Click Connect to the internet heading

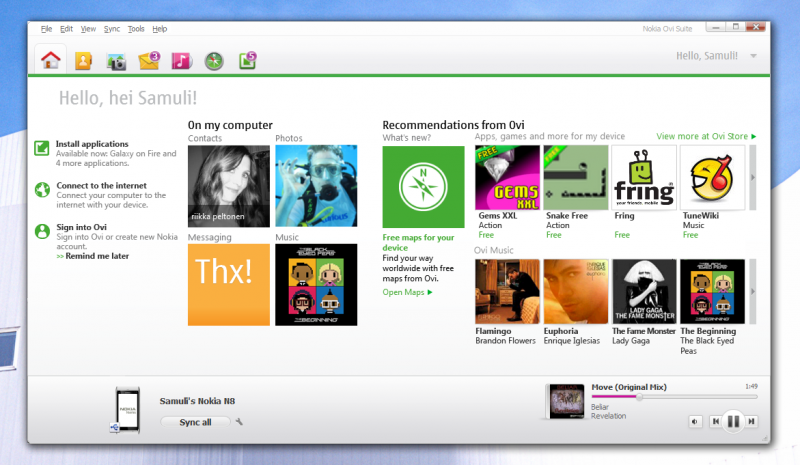click(x=102, y=186)
